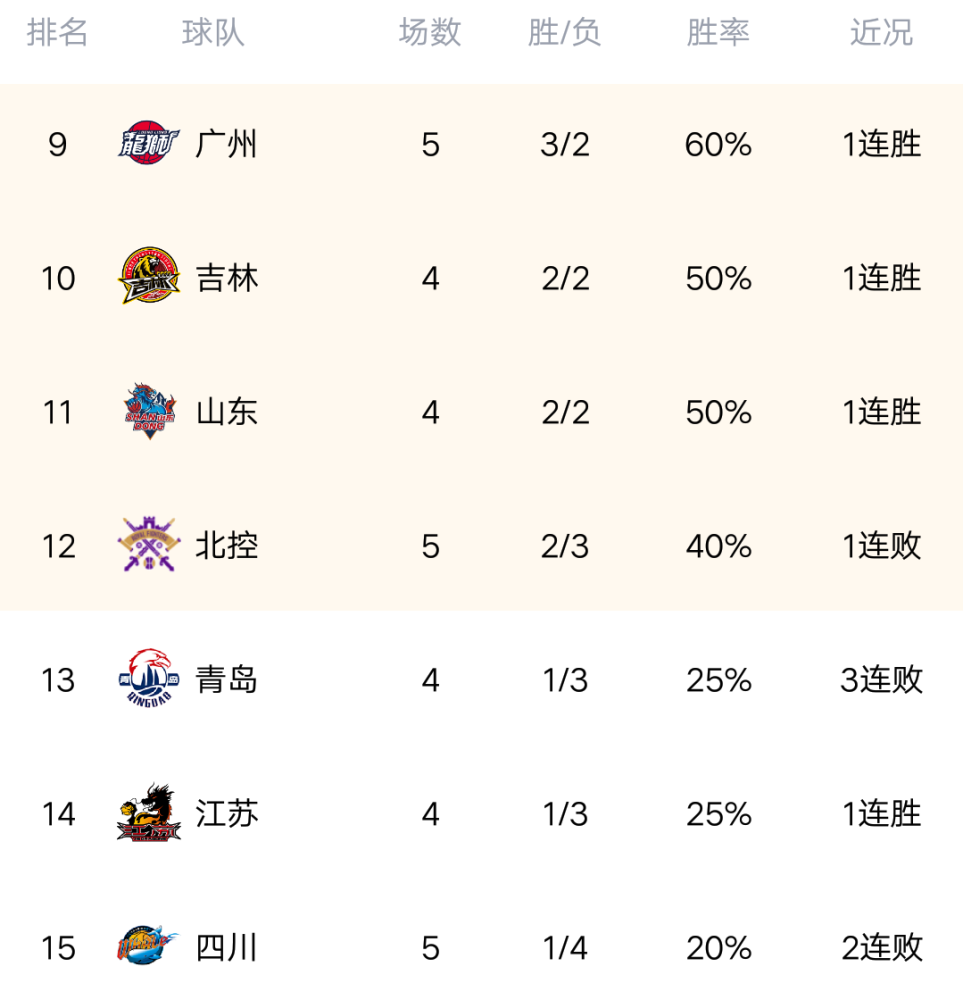The height and width of the screenshot is (1000, 963).
Task: Select the Shandong team logo
Action: [x=149, y=411]
